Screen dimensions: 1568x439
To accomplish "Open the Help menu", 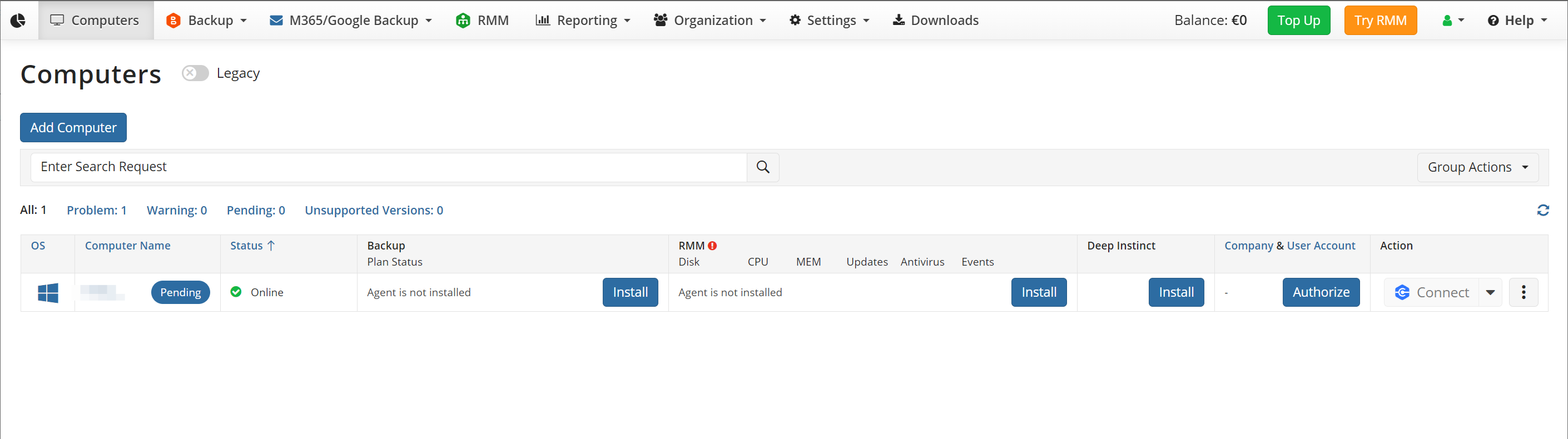I will (1517, 21).
